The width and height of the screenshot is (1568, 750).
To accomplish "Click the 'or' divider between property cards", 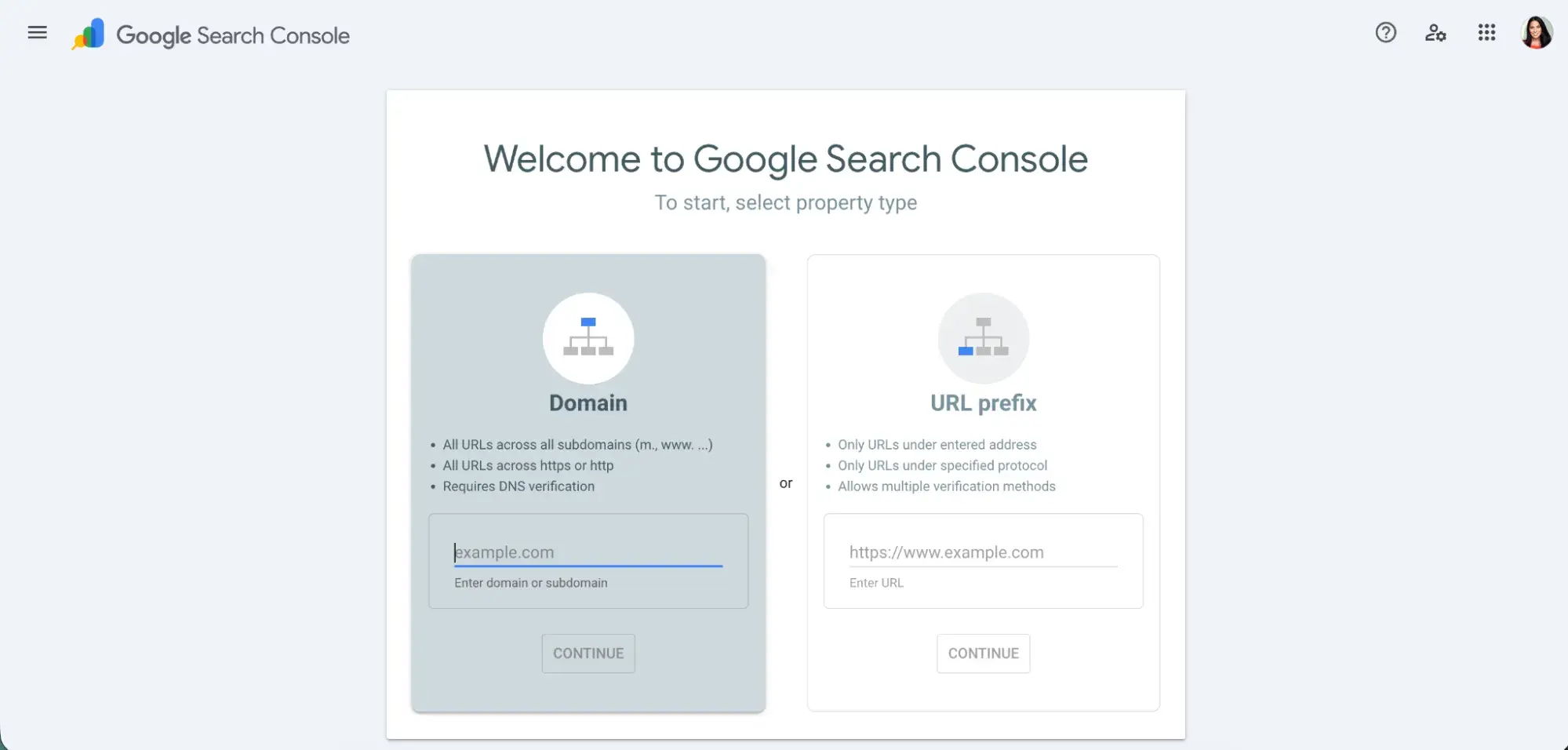I will (785, 483).
